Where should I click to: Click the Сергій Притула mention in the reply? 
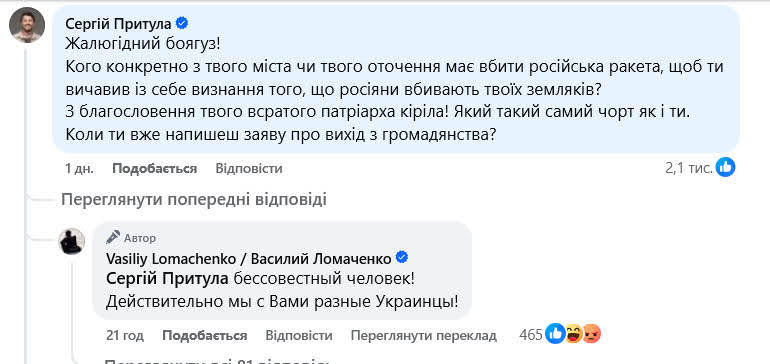[x=167, y=279]
